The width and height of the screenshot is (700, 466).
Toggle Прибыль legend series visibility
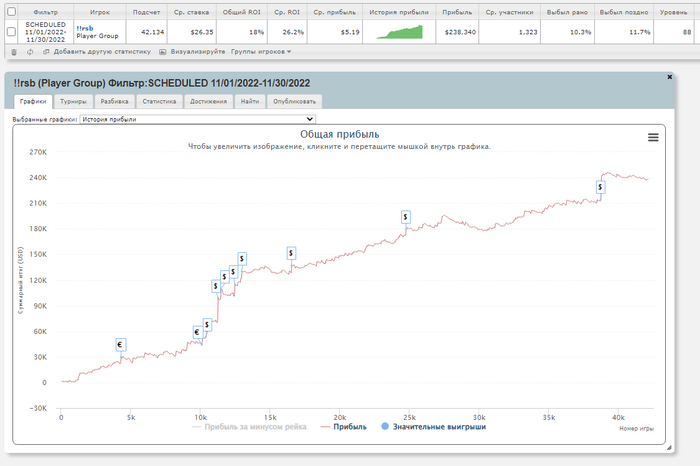(x=344, y=427)
